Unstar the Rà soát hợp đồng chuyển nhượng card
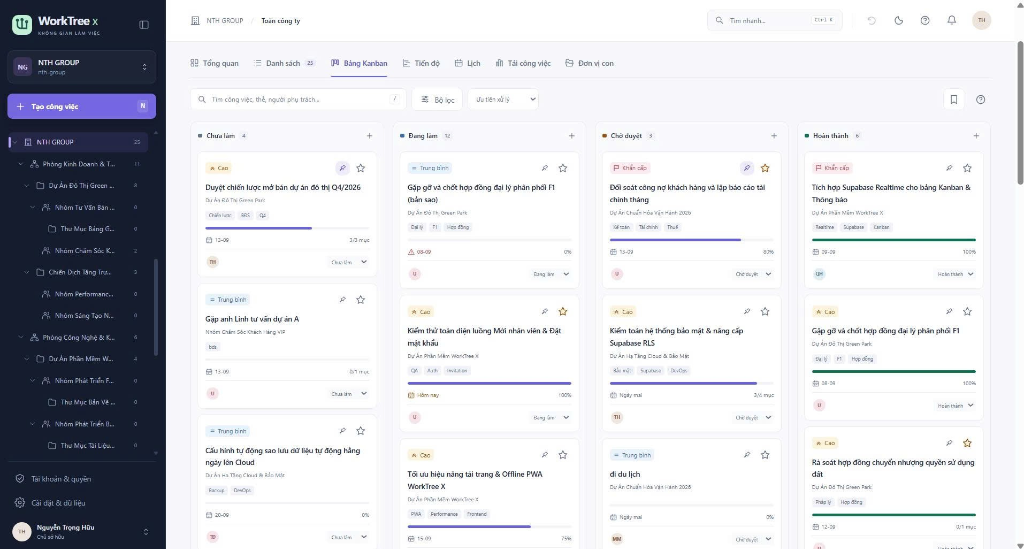The width and height of the screenshot is (1024, 549). click(x=967, y=443)
